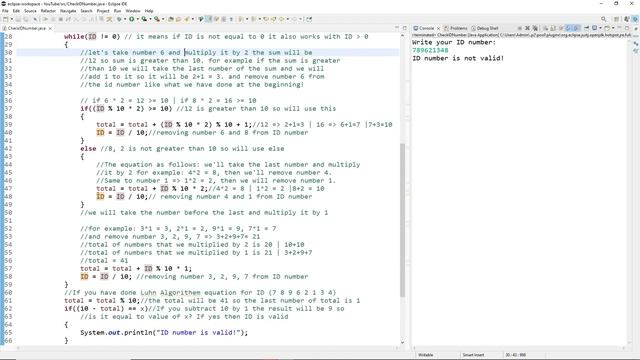The height and width of the screenshot is (360, 640).
Task: Click the Next Annotation icon
Action: 241,19
